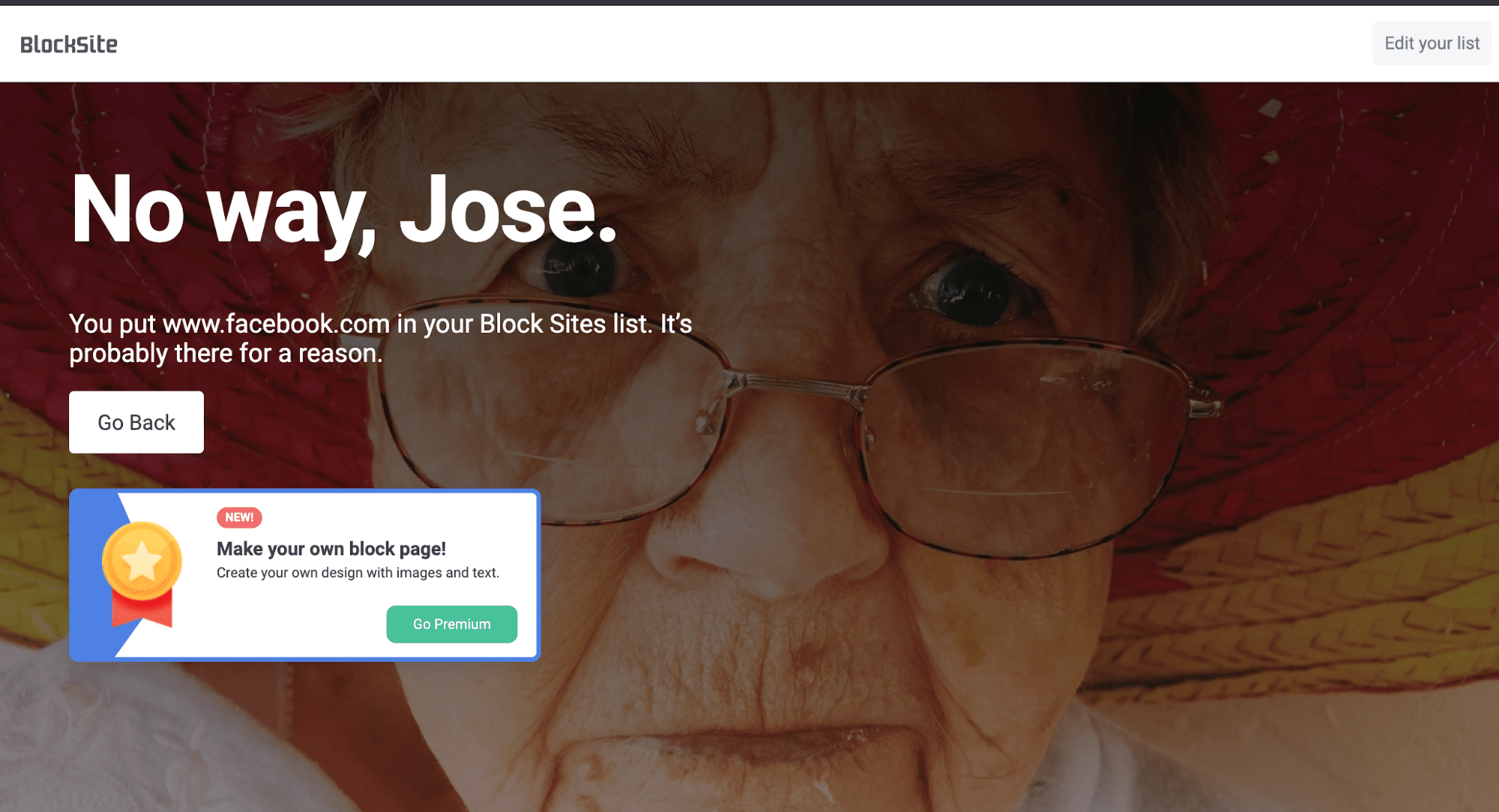Click the dark strip at the very top
The height and width of the screenshot is (812, 1499).
pyautogui.click(x=749, y=2)
